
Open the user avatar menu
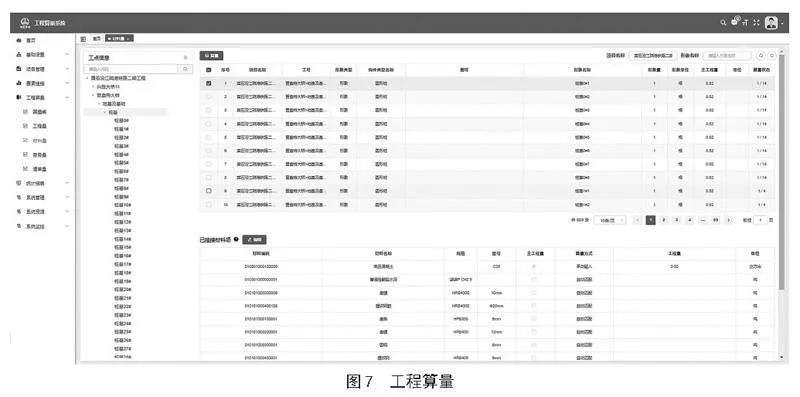point(771,23)
